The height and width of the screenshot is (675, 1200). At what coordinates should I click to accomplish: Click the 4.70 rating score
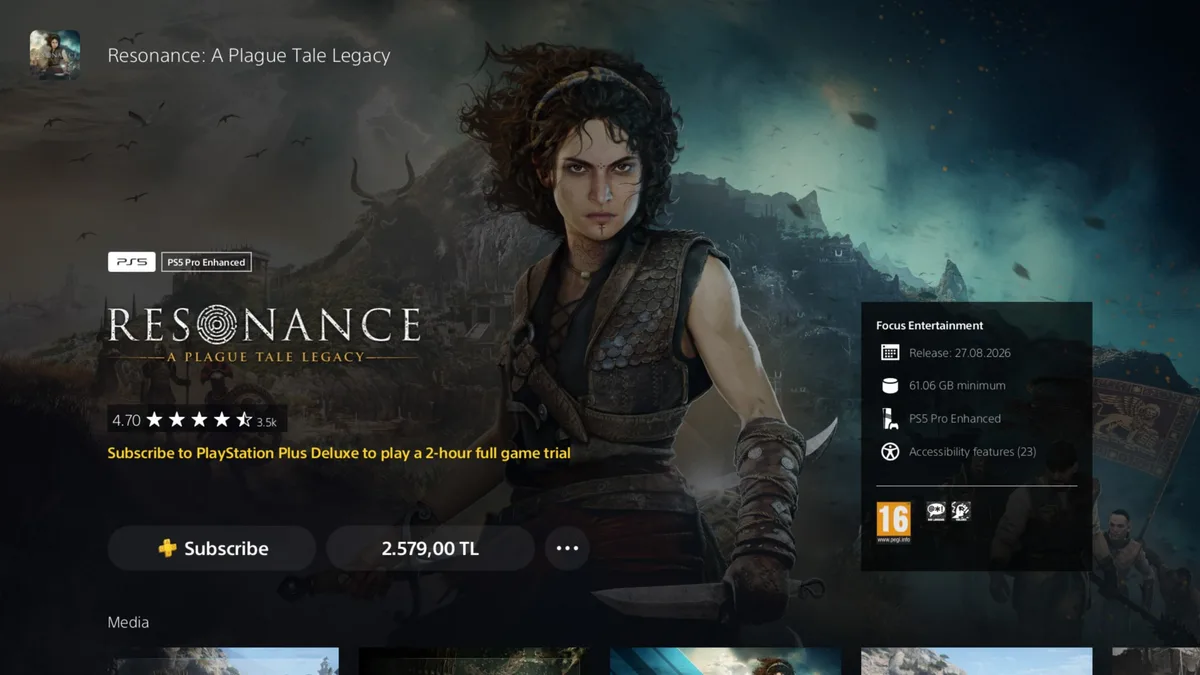(126, 421)
